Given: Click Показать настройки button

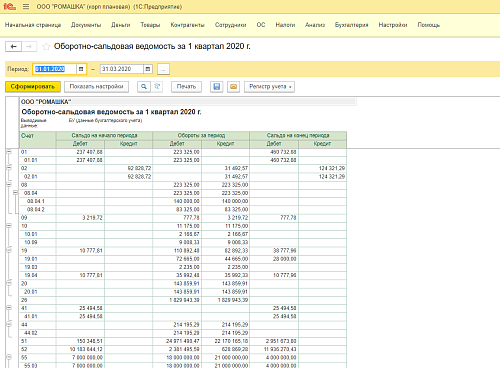Looking at the screenshot, I should (x=96, y=87).
